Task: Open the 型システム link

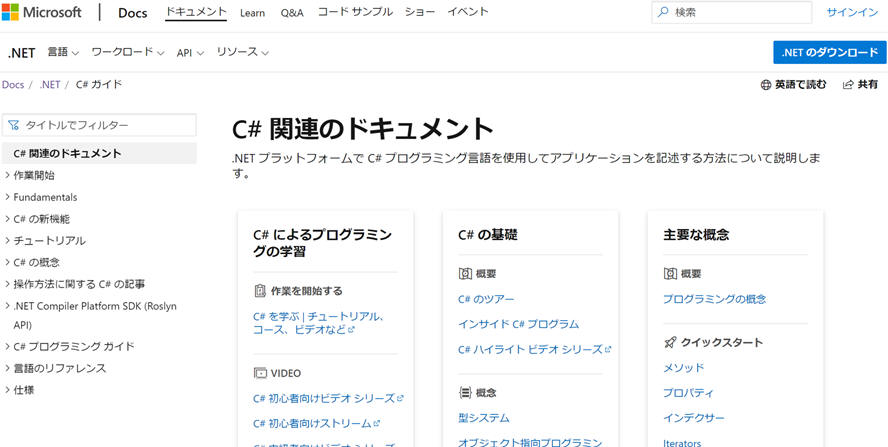Action: point(484,418)
